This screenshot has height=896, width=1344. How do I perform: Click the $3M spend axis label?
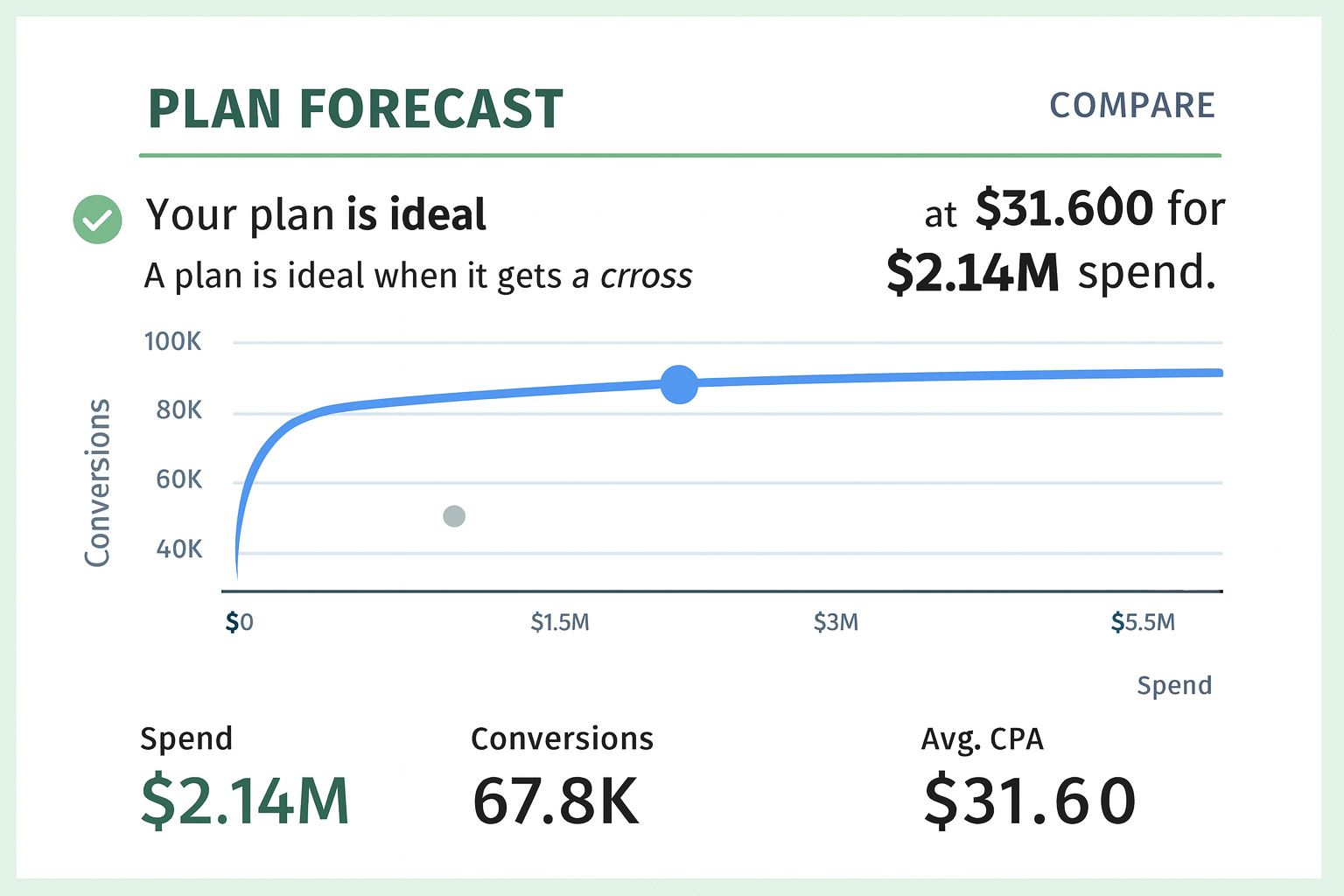836,622
